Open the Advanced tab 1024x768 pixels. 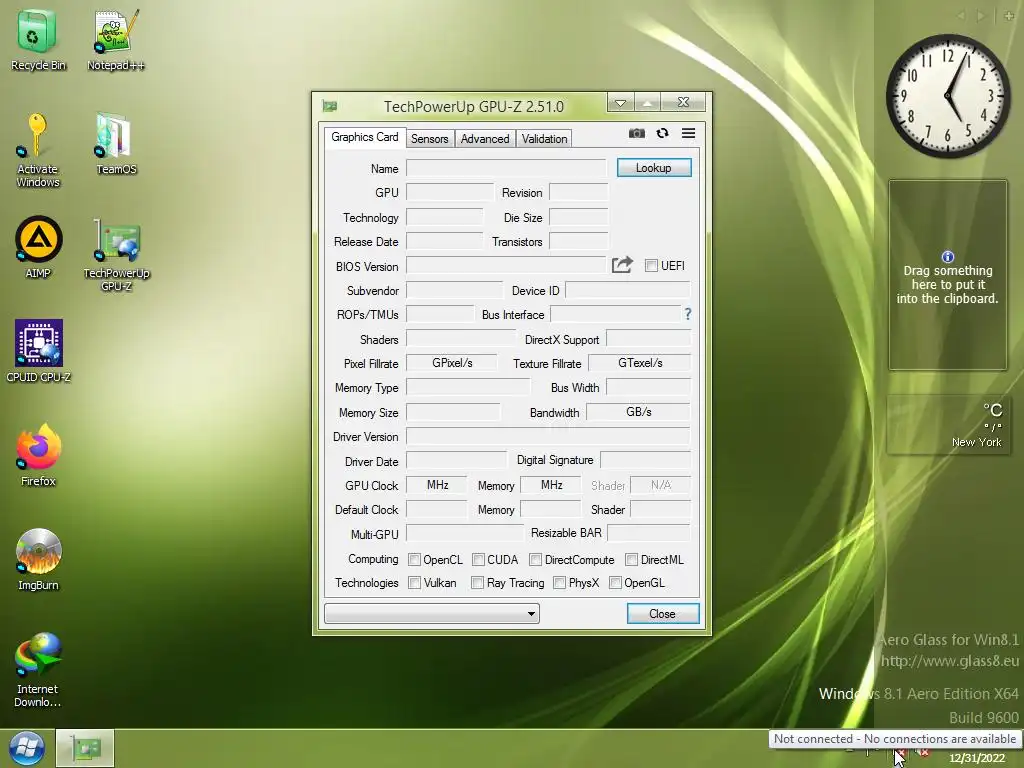[485, 138]
